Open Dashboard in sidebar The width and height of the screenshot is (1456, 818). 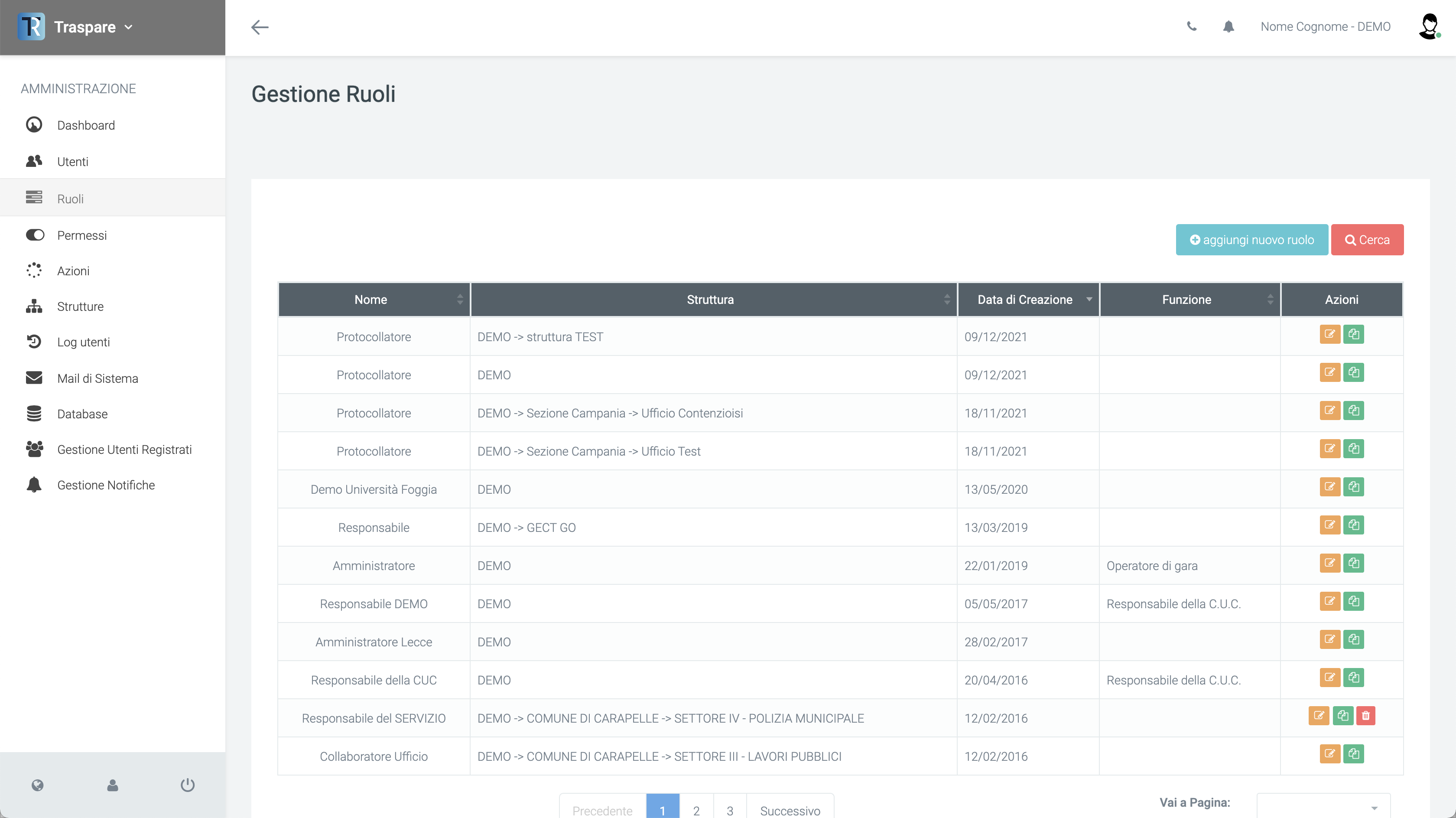(x=86, y=125)
